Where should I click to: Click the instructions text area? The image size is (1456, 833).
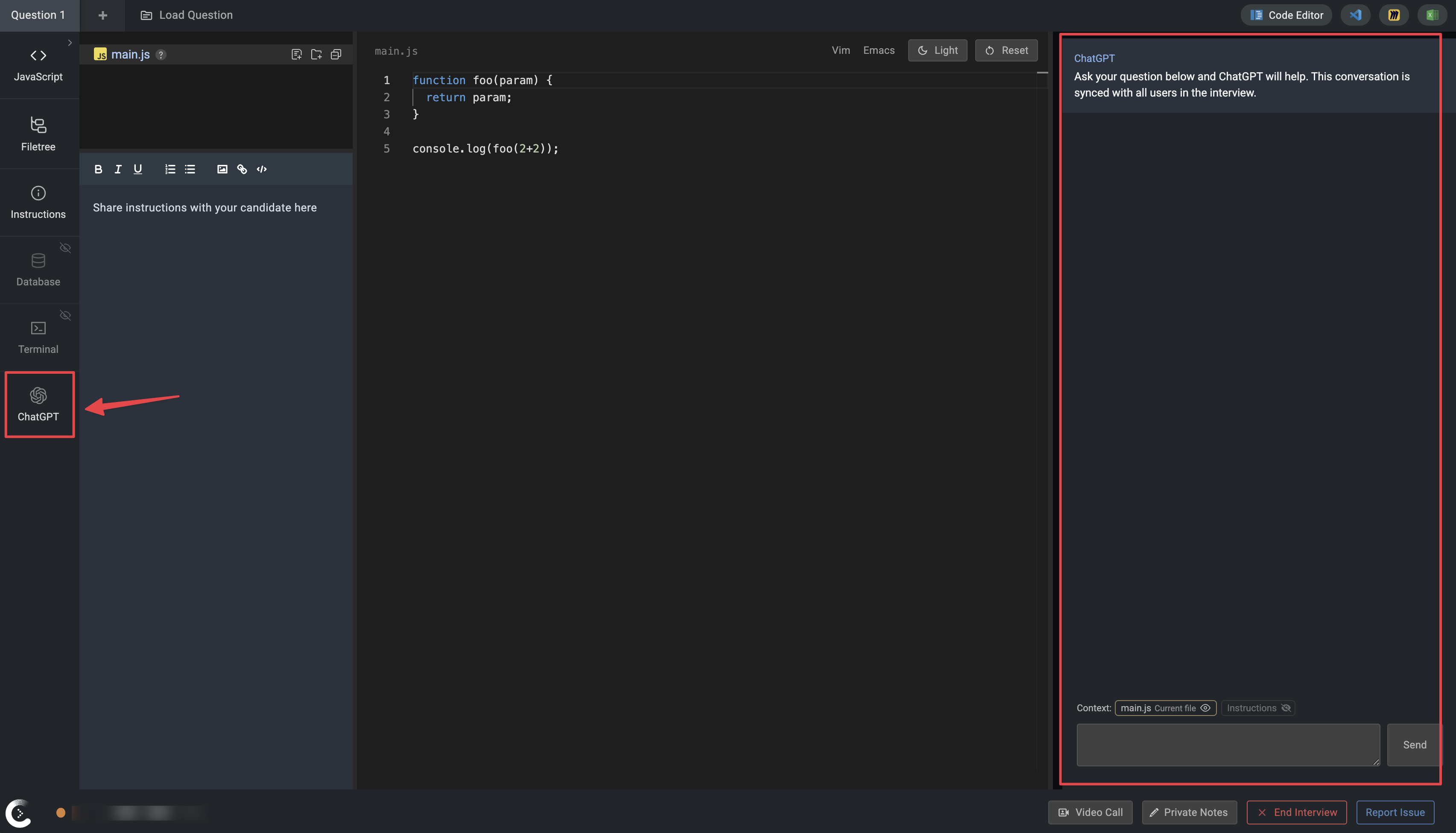[x=216, y=486]
